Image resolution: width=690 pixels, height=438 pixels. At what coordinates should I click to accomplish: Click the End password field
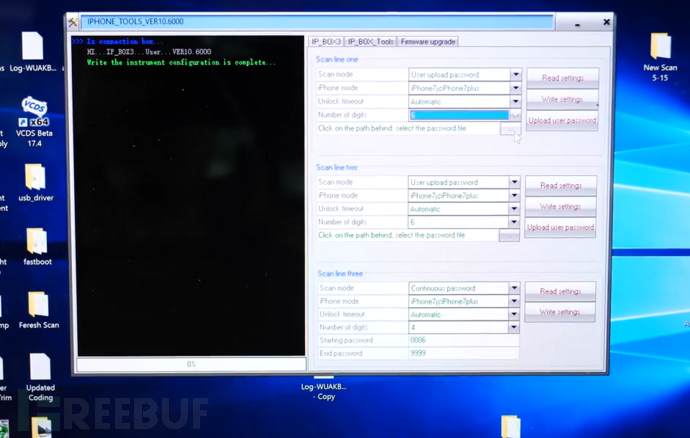click(463, 353)
